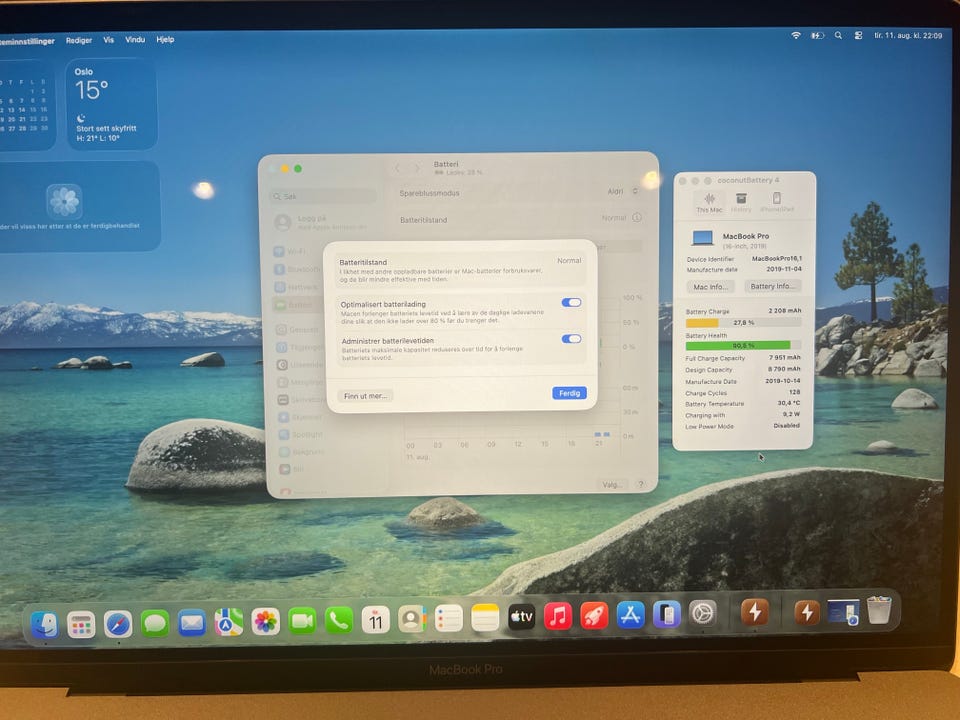Click the Battery Charge 27,8 % bar
Viewport: 960px width, 720px height.
pos(743,323)
